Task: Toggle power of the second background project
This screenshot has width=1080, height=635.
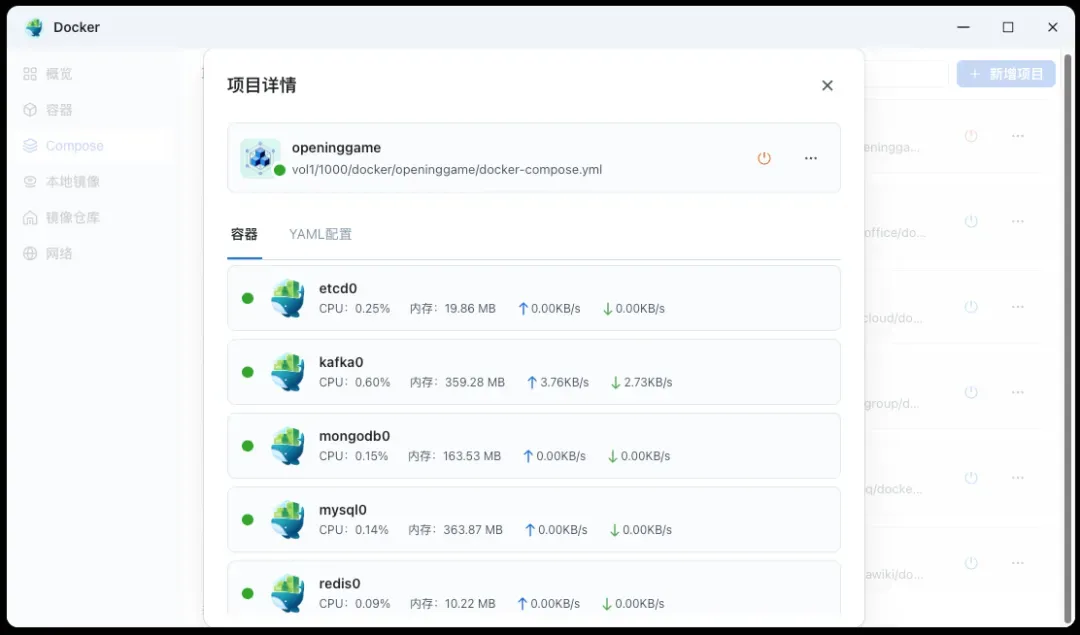Action: tap(970, 221)
